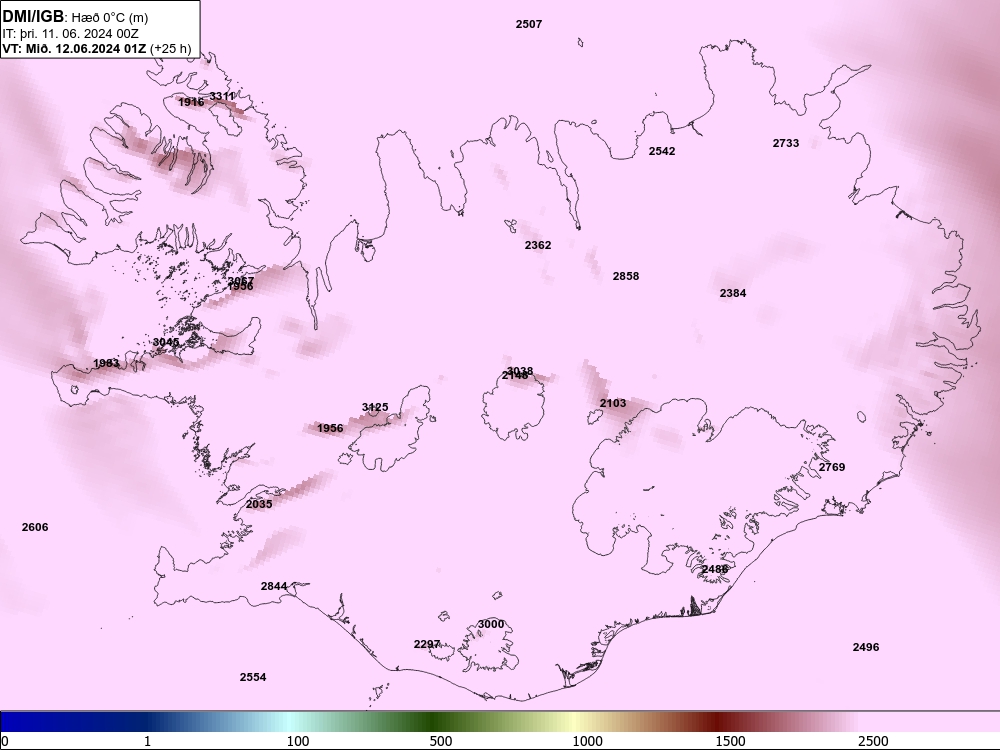Select the 2488 value label

coord(714,569)
